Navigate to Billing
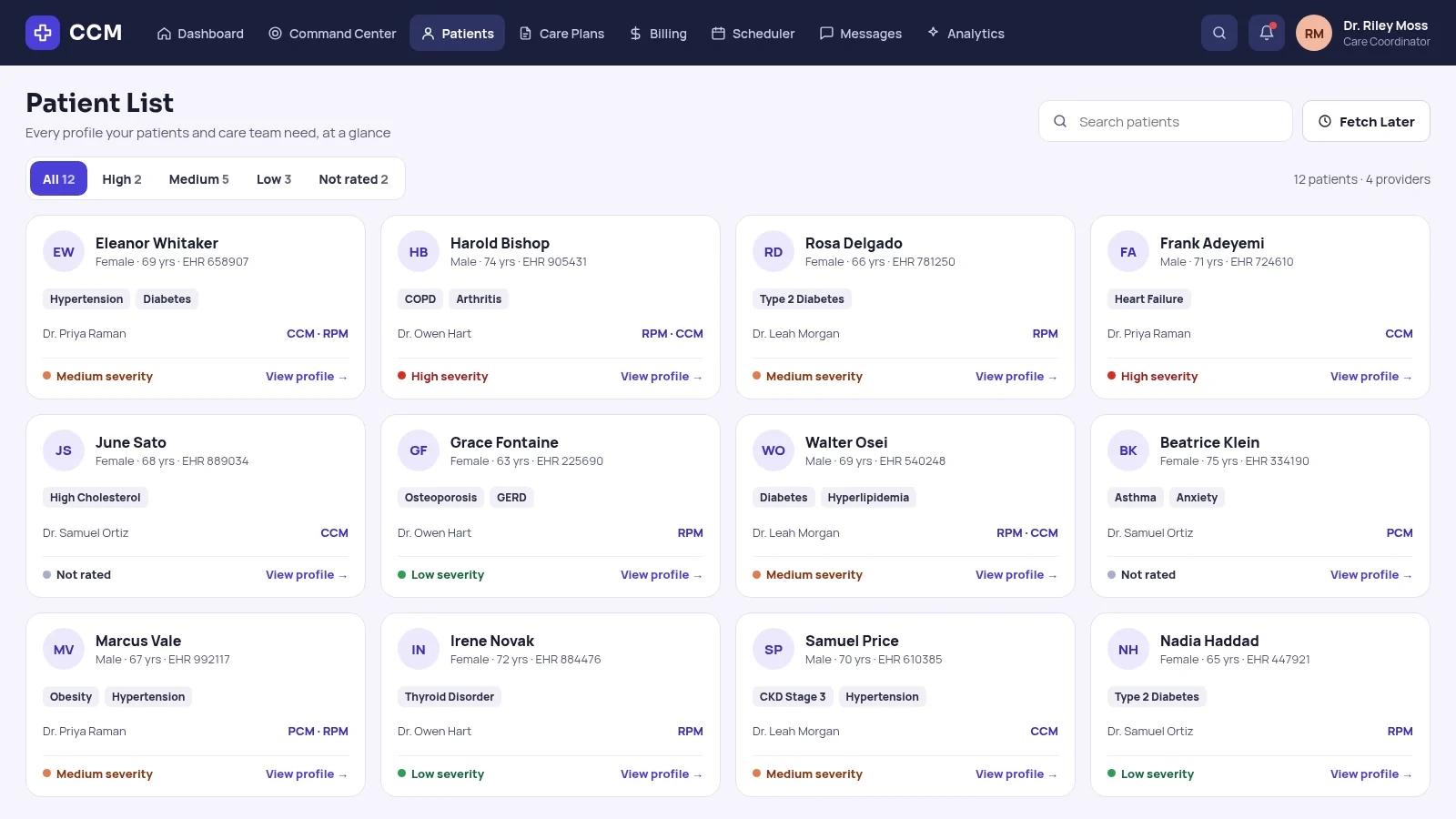1456x819 pixels. point(658,33)
